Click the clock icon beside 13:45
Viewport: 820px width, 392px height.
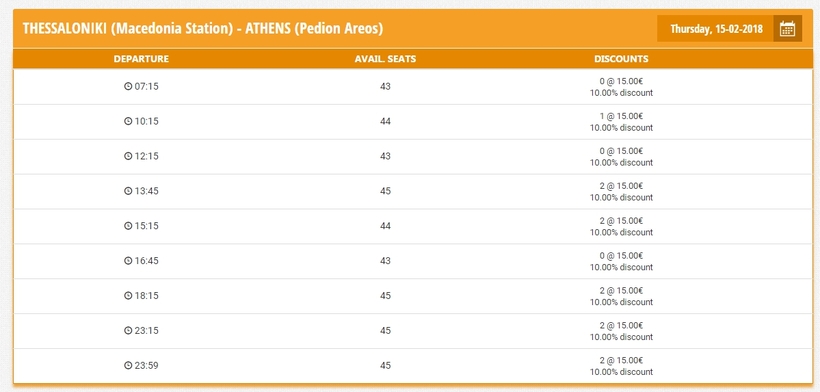[x=128, y=191]
